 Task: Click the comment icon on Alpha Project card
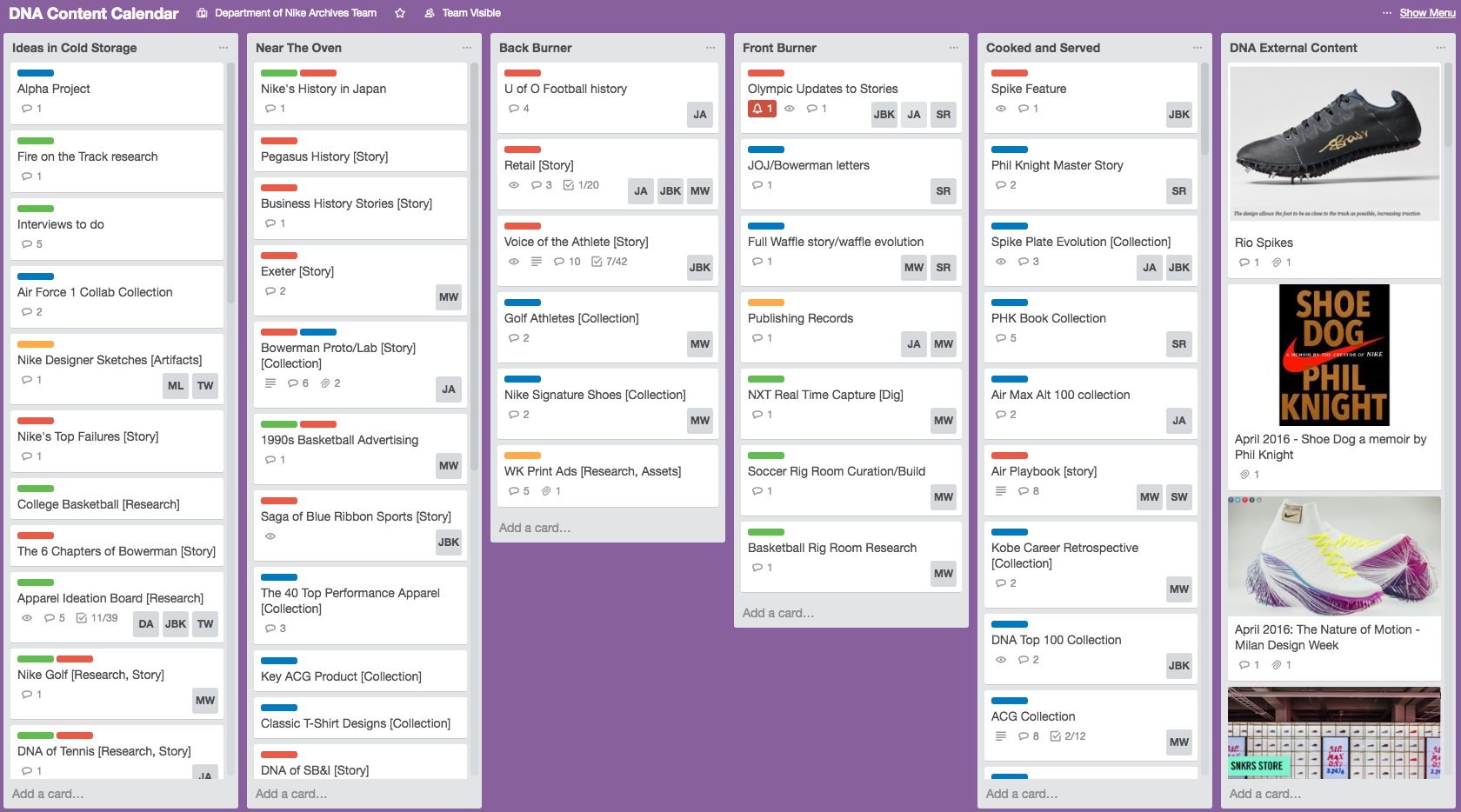point(27,109)
